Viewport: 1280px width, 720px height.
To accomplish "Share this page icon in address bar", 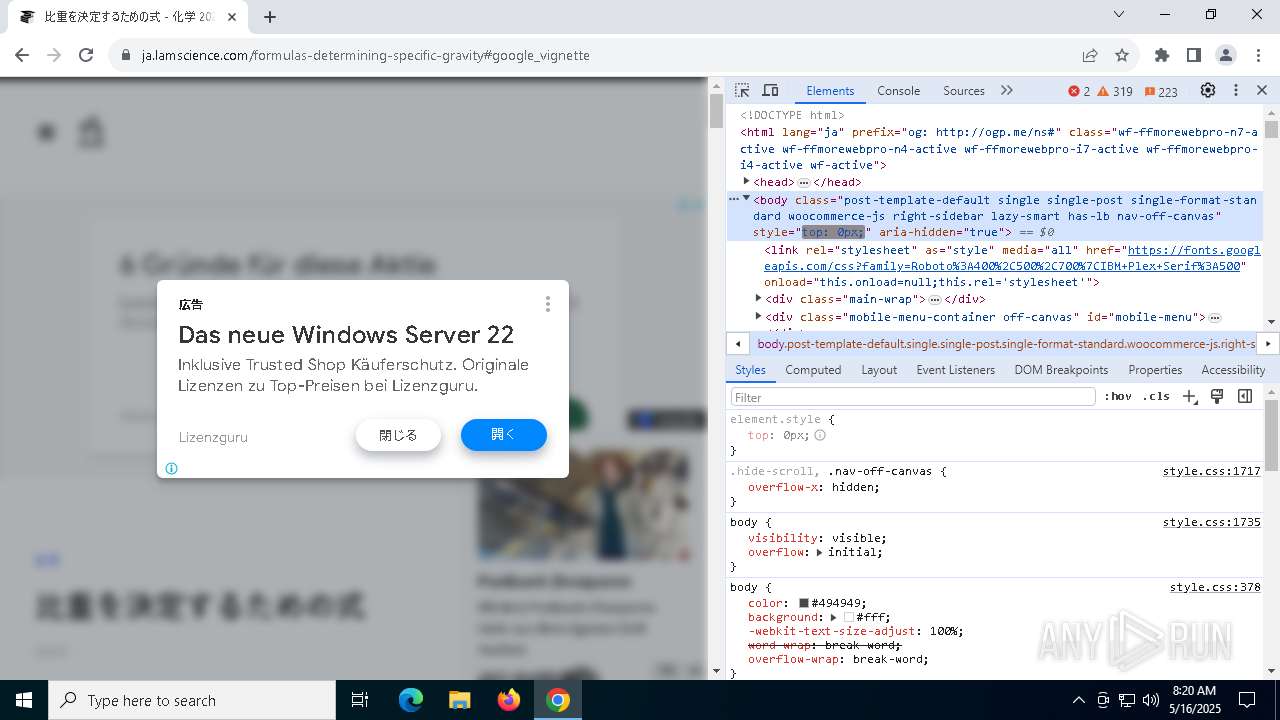I will [x=1090, y=55].
